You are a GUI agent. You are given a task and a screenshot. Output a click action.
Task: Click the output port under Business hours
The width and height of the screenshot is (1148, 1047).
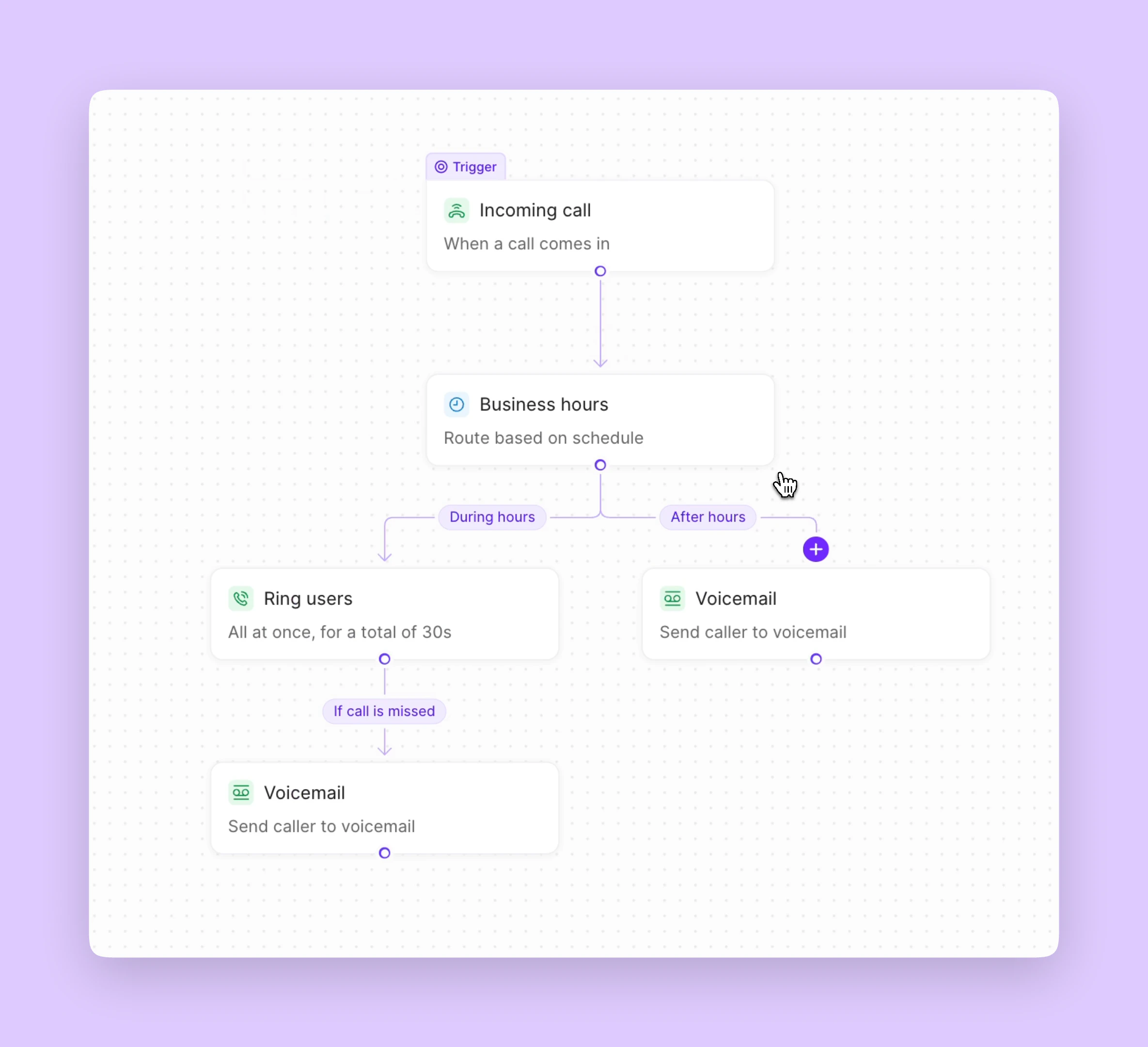600,465
